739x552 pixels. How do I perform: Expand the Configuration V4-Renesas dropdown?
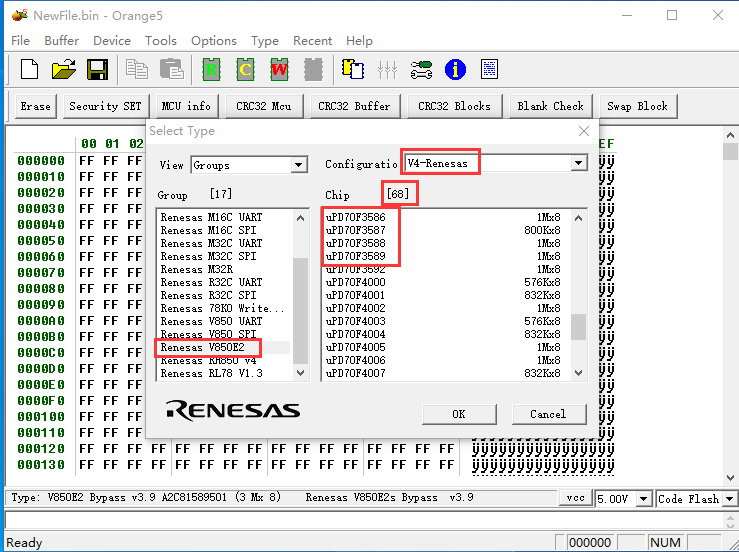tap(578, 164)
